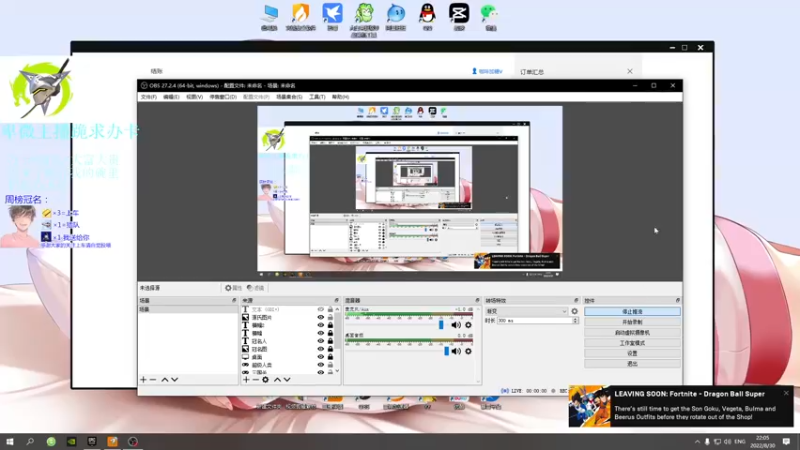
Task: Open source properties gear in Sources panel toolbar
Action: coord(265,380)
